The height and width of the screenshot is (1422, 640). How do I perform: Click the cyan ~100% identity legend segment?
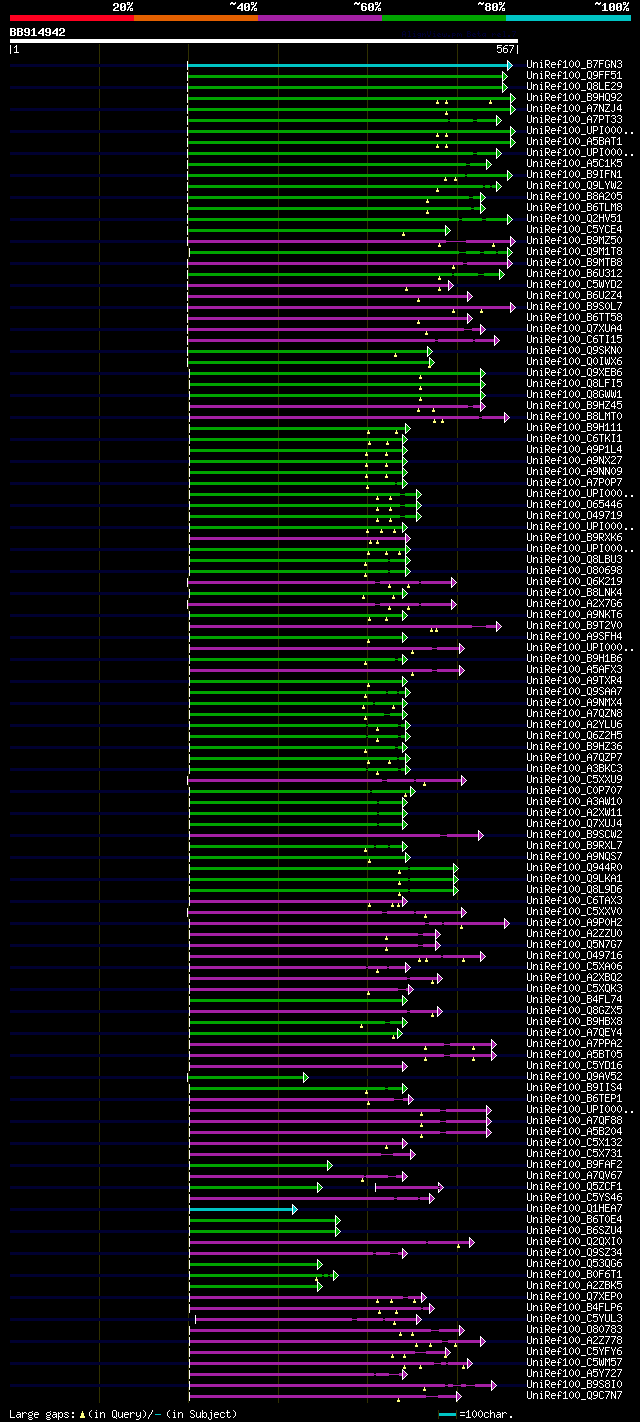[x=567, y=18]
